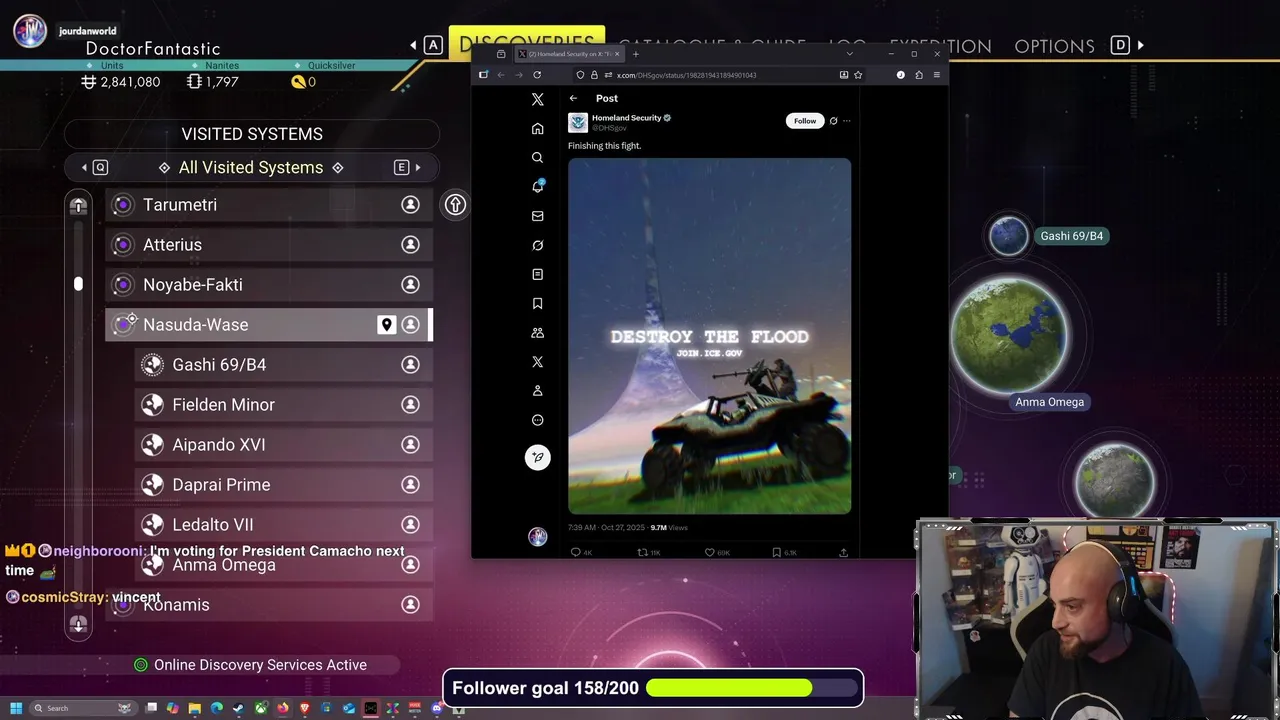Open Grok icon in X sidebar
Viewport: 1280px width, 720px height.
point(537,245)
